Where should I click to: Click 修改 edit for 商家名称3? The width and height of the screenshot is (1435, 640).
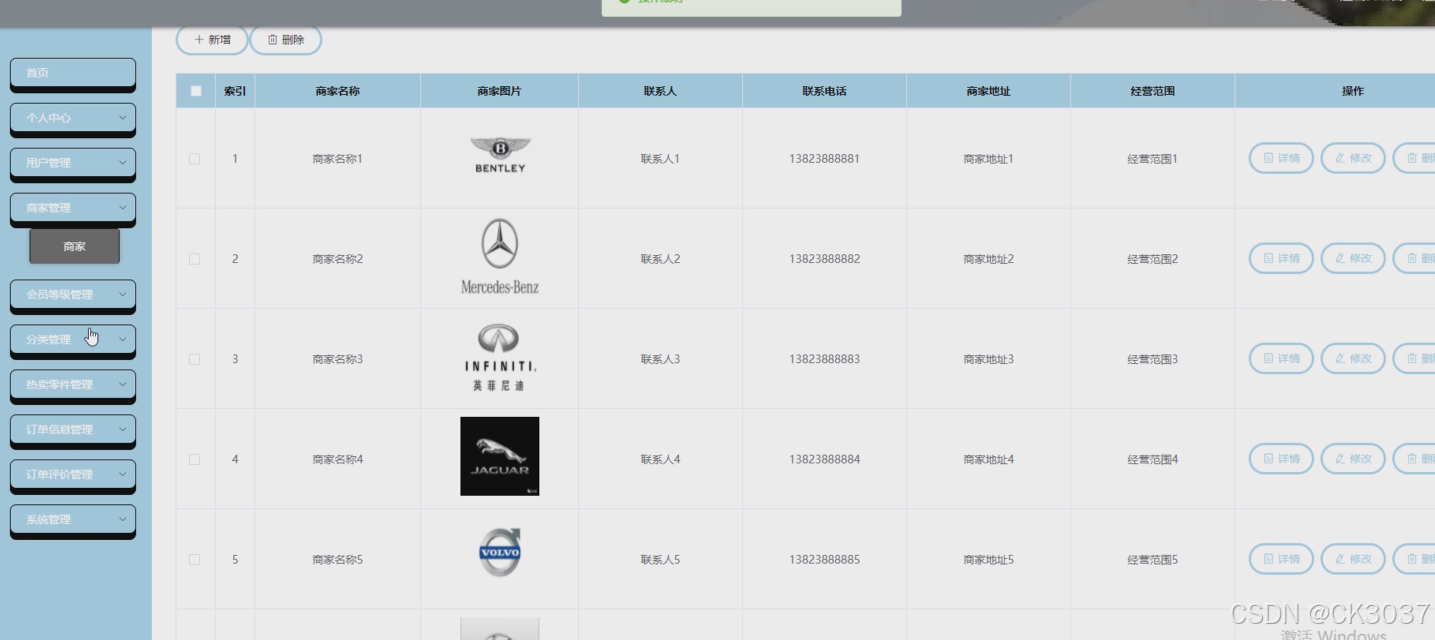pos(1353,358)
